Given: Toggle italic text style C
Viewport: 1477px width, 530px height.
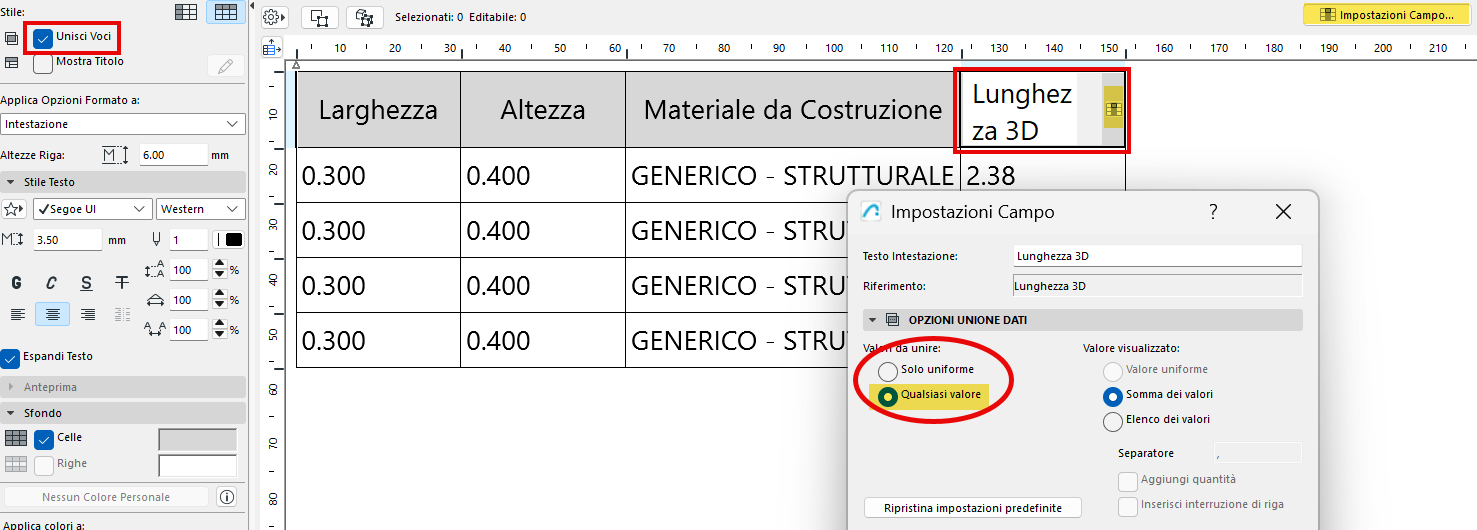Looking at the screenshot, I should click(51, 283).
